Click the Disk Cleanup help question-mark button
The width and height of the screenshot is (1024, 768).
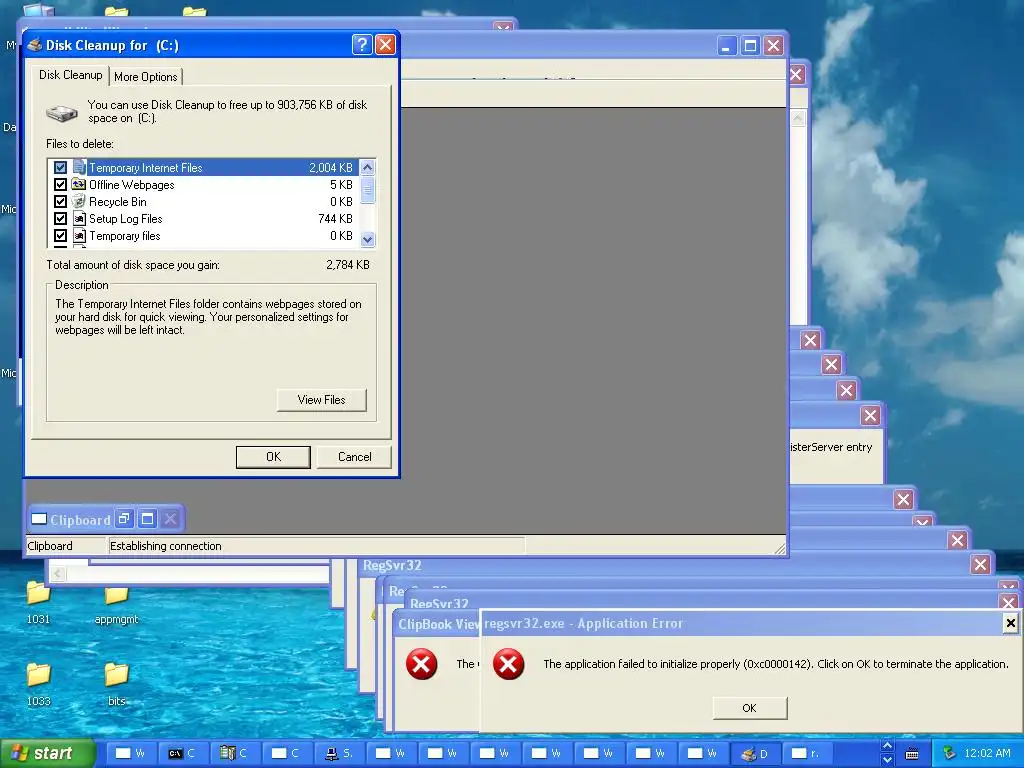[x=362, y=44]
